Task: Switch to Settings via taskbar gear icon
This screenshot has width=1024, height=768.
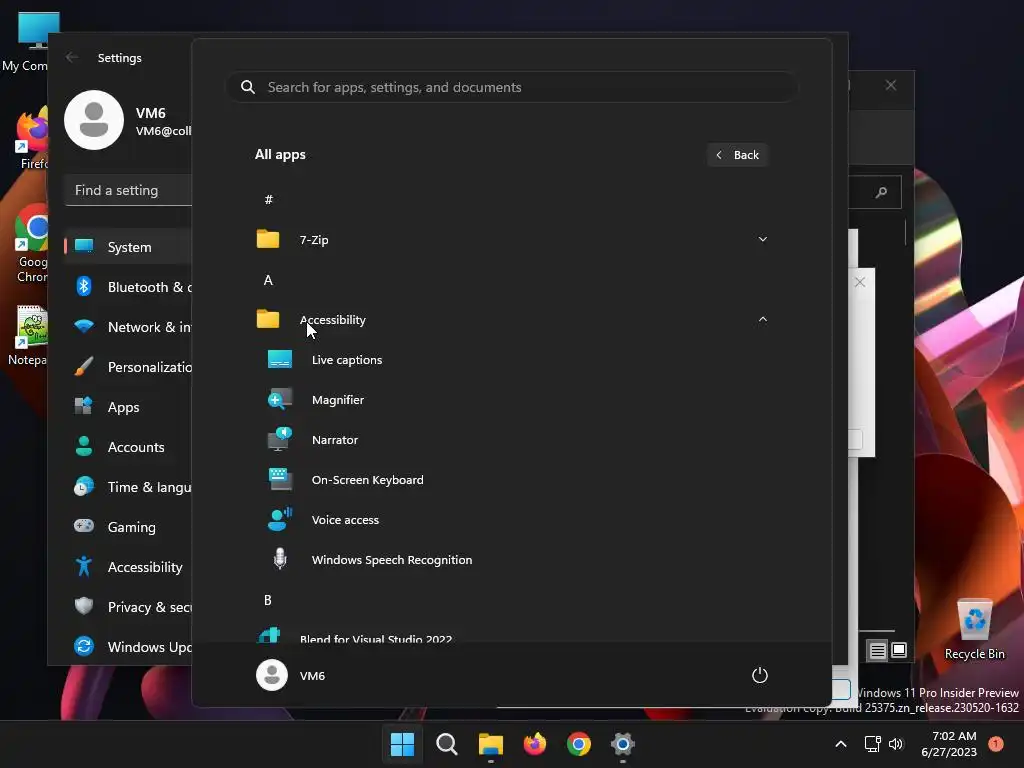Action: 623,744
